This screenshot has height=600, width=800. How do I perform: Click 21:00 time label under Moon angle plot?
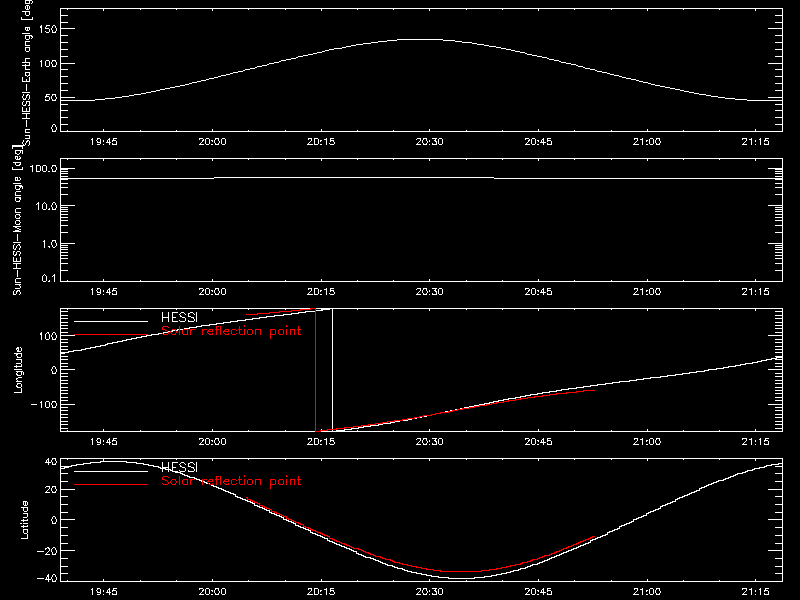[647, 292]
